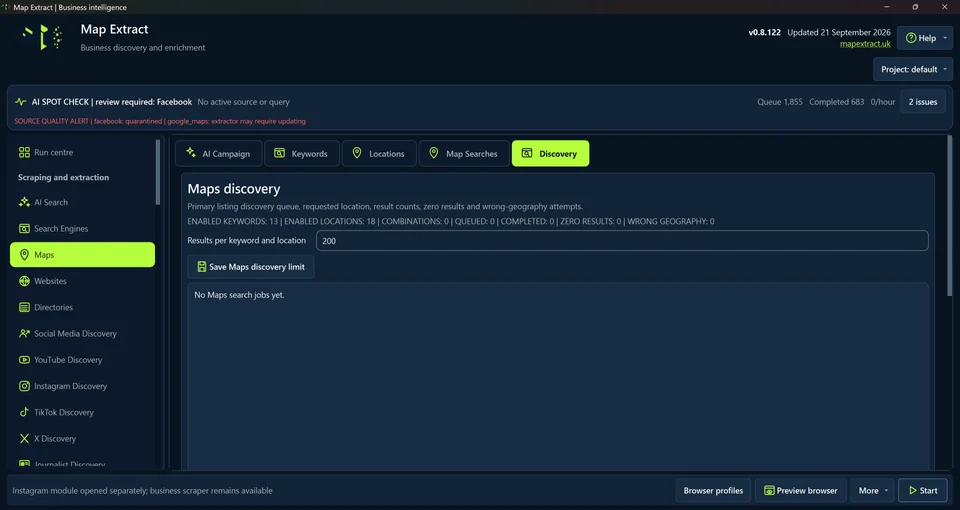Image resolution: width=960 pixels, height=510 pixels.
Task: Select the AI Search sparkle icon
Action: pos(24,202)
